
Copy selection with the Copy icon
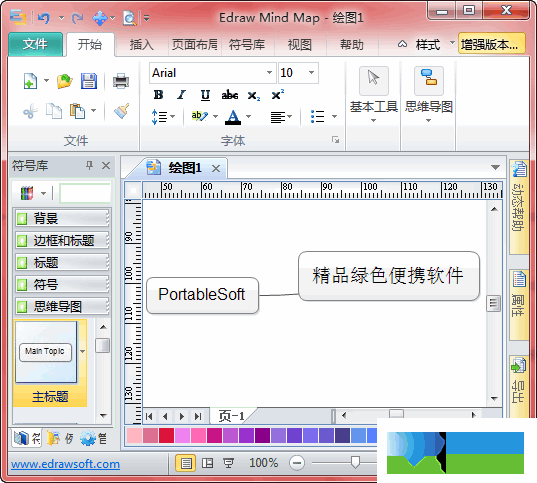54,111
